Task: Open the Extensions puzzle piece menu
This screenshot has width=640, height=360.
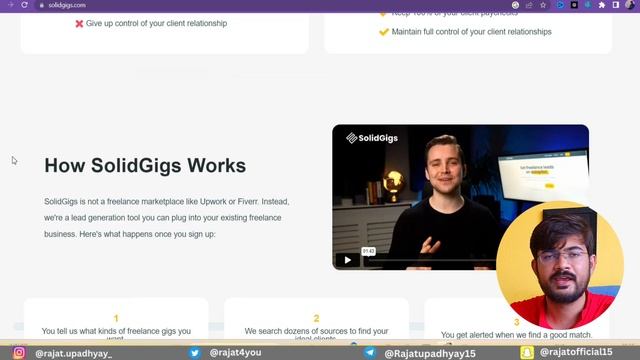Action: point(602,5)
